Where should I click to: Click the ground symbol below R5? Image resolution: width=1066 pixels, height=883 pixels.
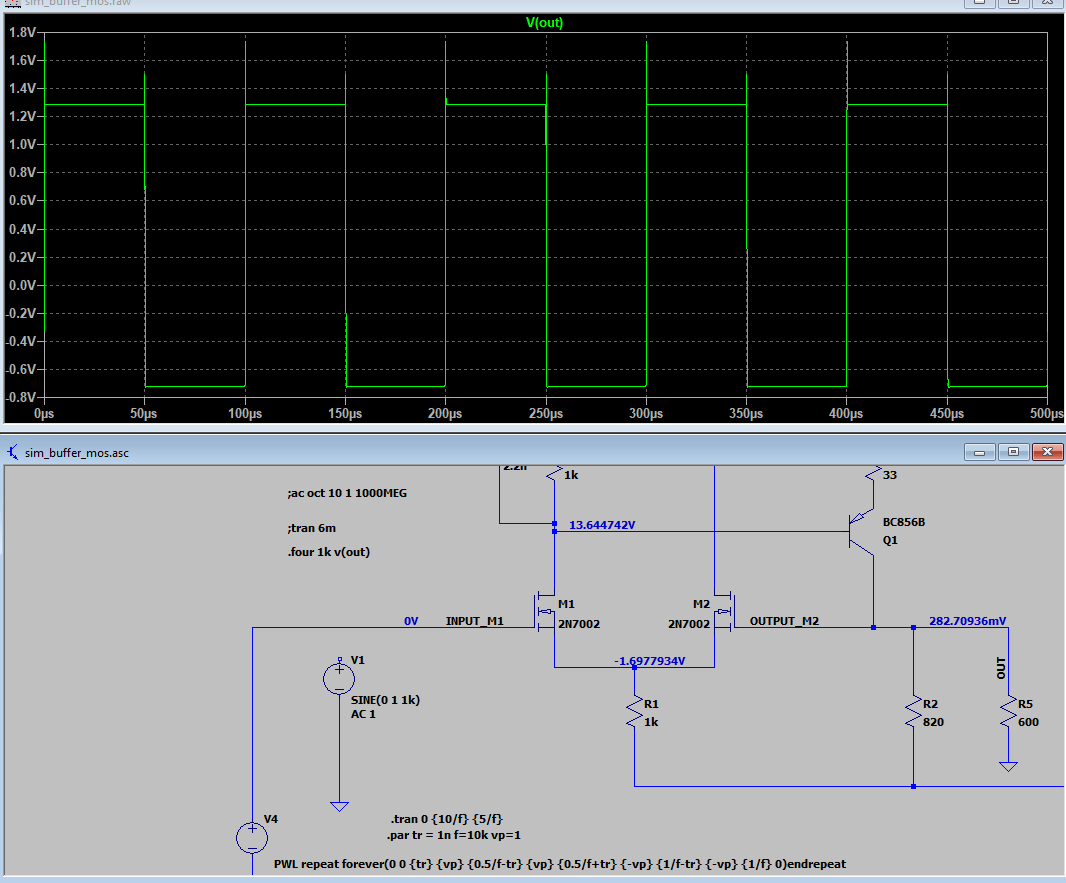(1008, 766)
